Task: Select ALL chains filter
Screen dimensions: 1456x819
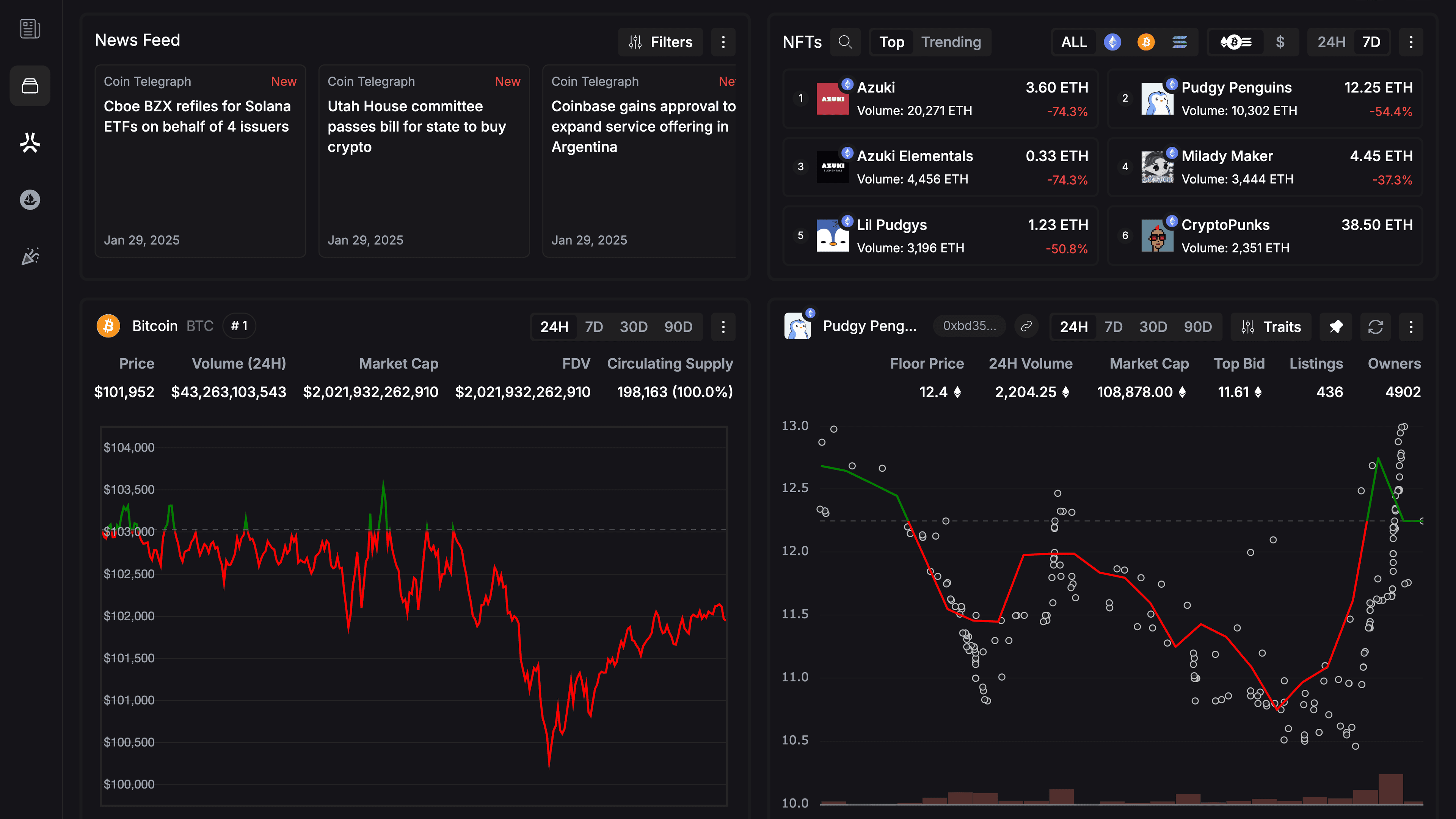Action: [x=1074, y=42]
